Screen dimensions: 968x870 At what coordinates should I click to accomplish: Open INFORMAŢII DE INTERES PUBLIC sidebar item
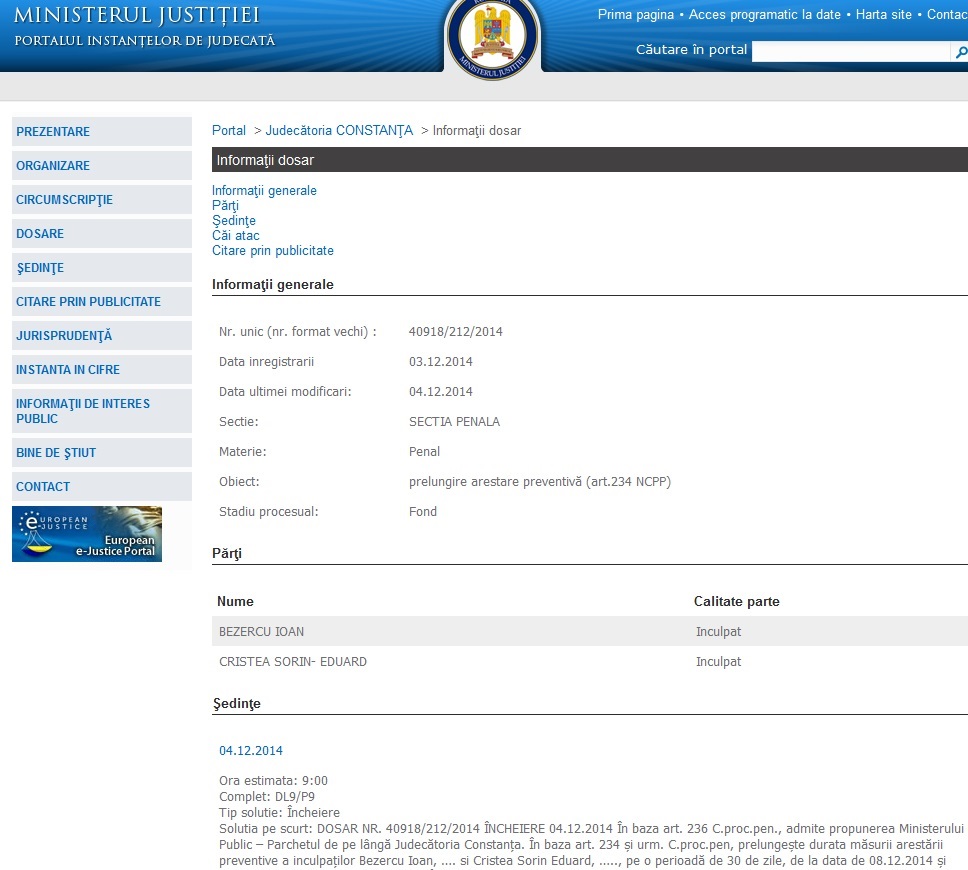point(102,411)
